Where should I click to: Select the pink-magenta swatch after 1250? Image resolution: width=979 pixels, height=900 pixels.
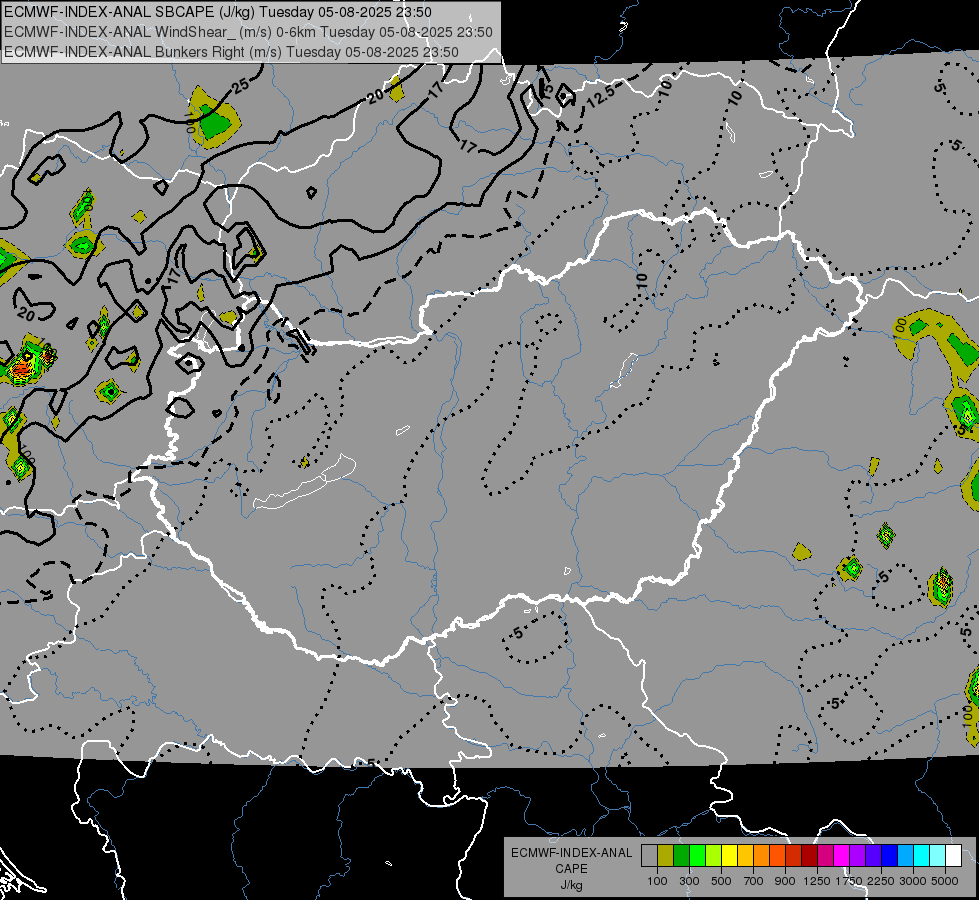click(825, 856)
